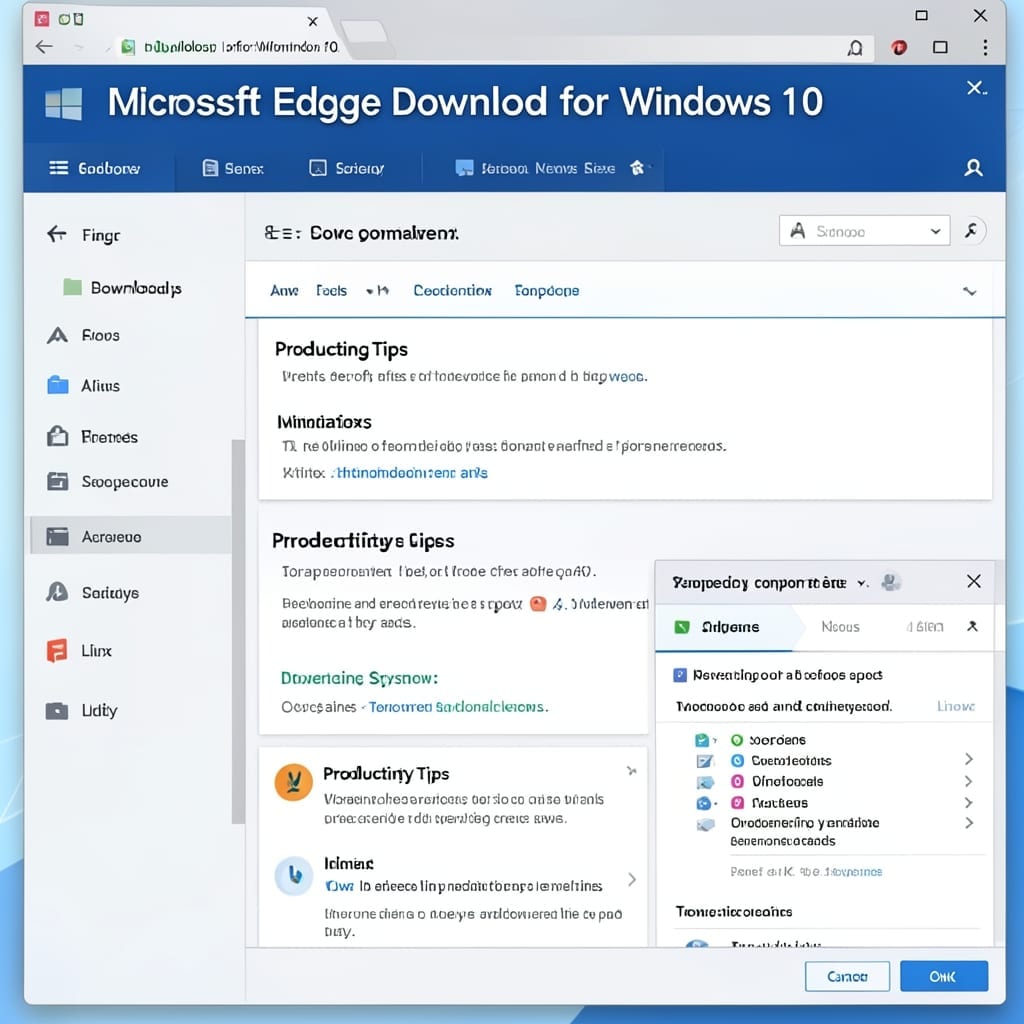Click the notification bell in address bar
The image size is (1024, 1024).
click(855, 48)
